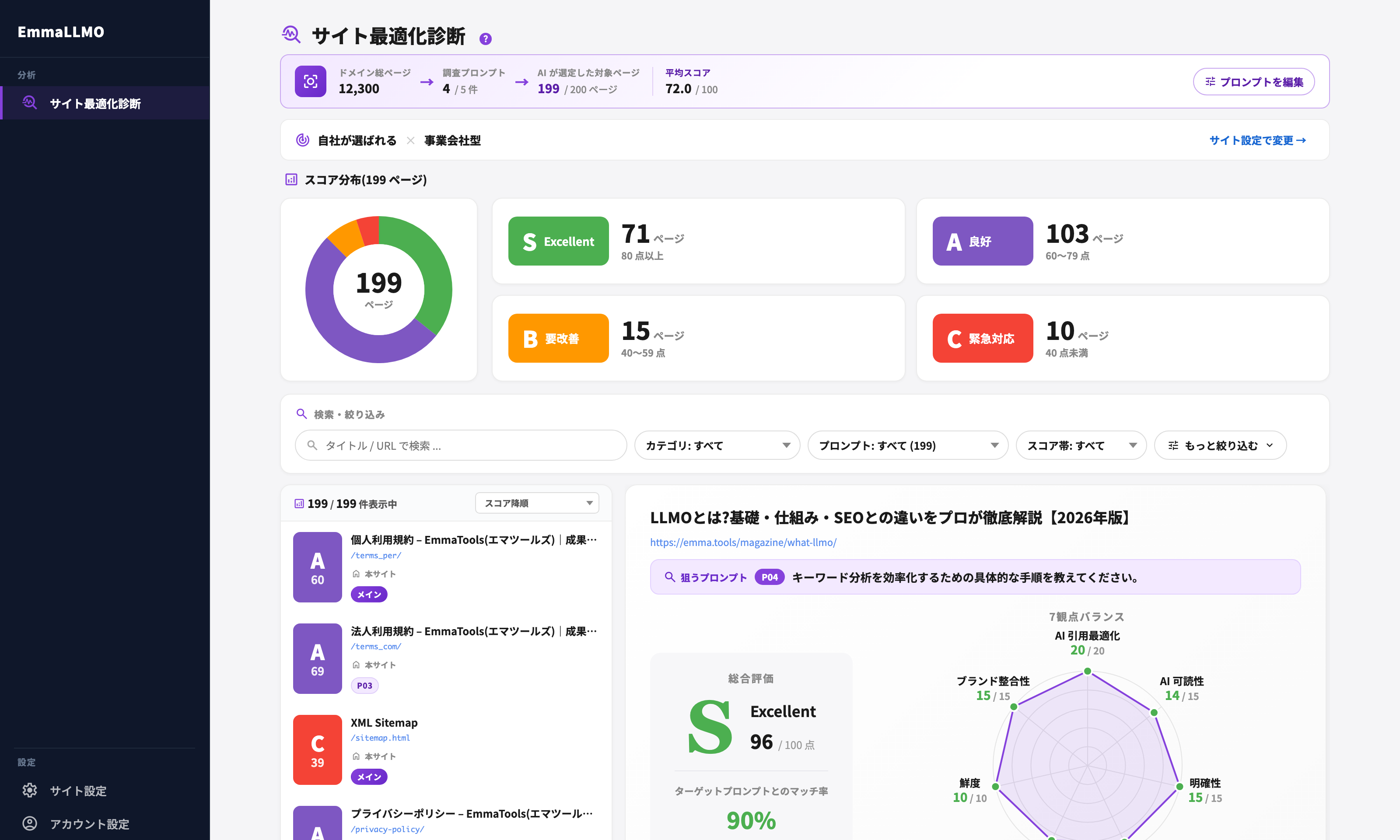Click the chart icon beside 199 / 199 件表示中
The width and height of the screenshot is (1400, 840).
click(x=299, y=503)
